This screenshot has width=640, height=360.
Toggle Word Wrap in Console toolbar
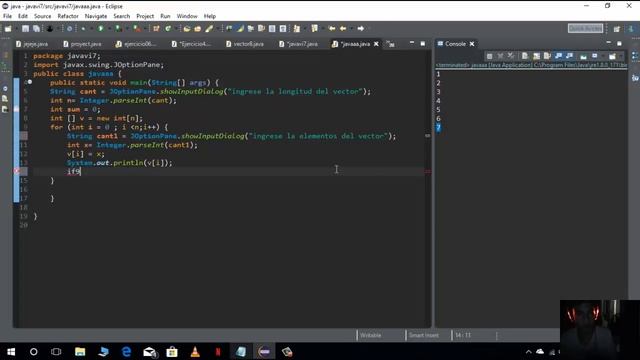547,56
